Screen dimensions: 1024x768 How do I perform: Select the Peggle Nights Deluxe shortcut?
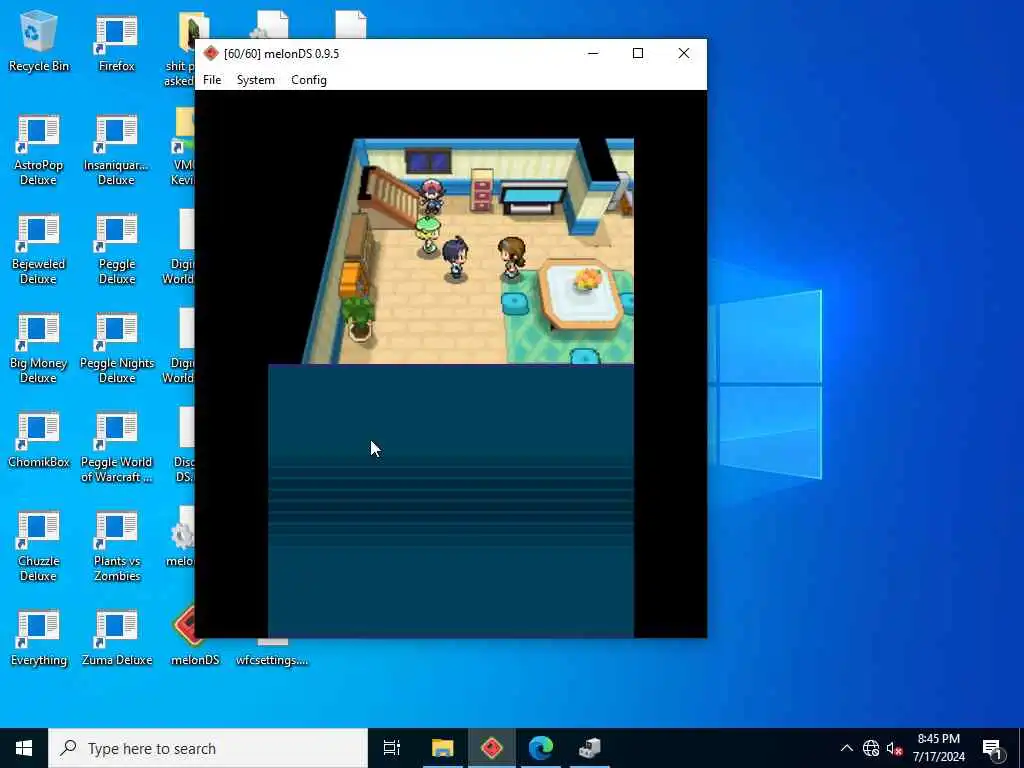(116, 349)
